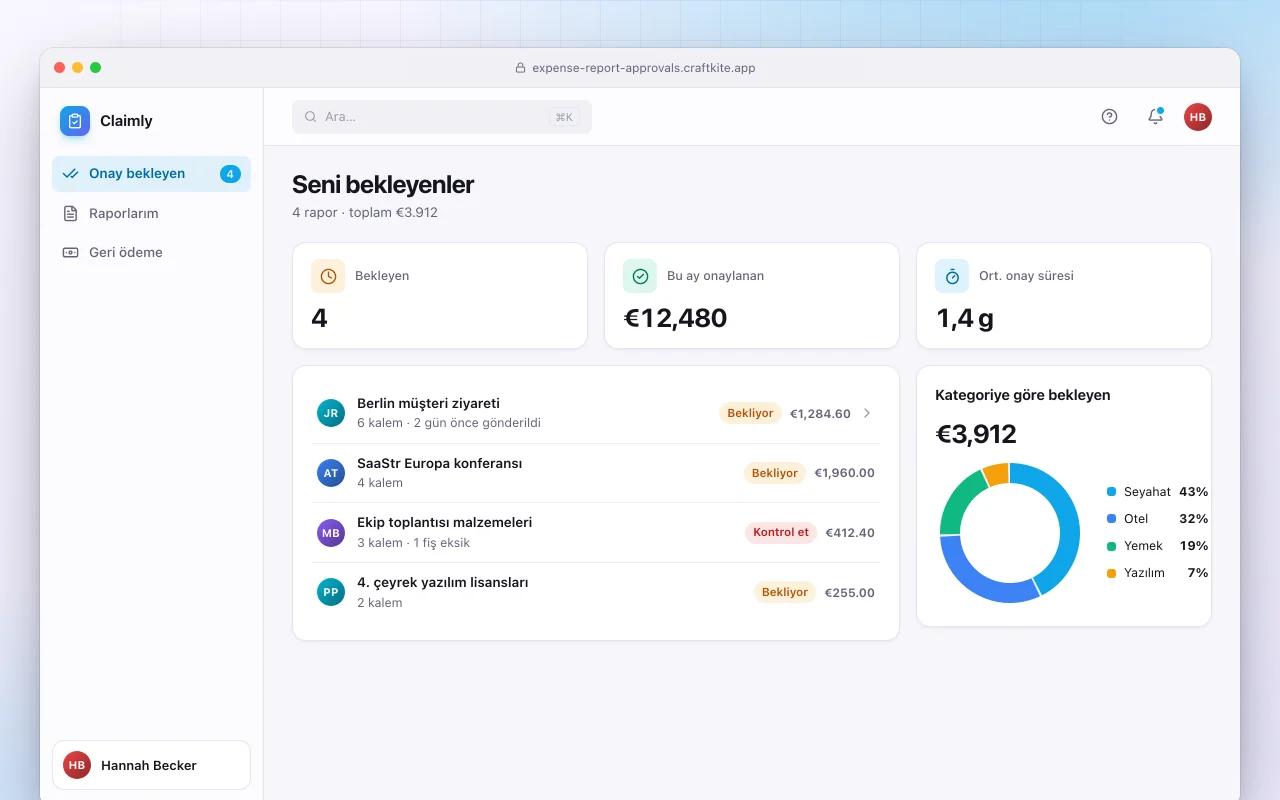Click the €1,284.60 amount
The height and width of the screenshot is (800, 1280).
pos(820,413)
